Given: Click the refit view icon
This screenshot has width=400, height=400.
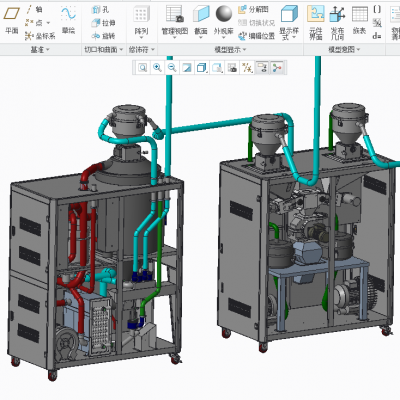Looking at the screenshot, I should click(143, 68).
